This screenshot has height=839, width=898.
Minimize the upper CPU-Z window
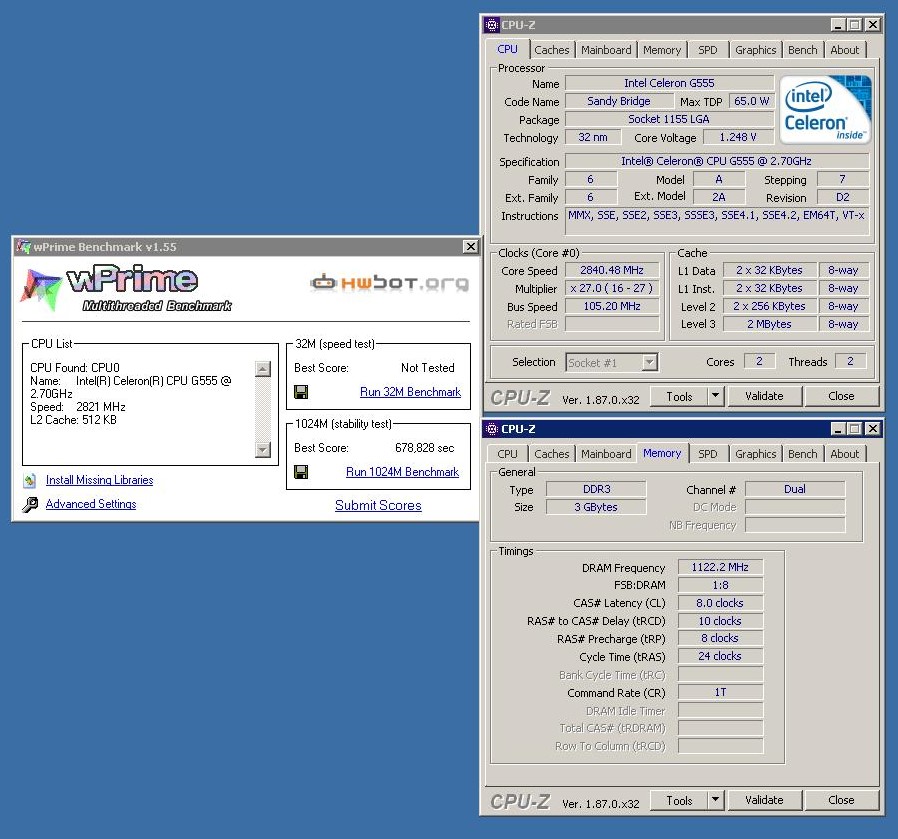pos(838,25)
